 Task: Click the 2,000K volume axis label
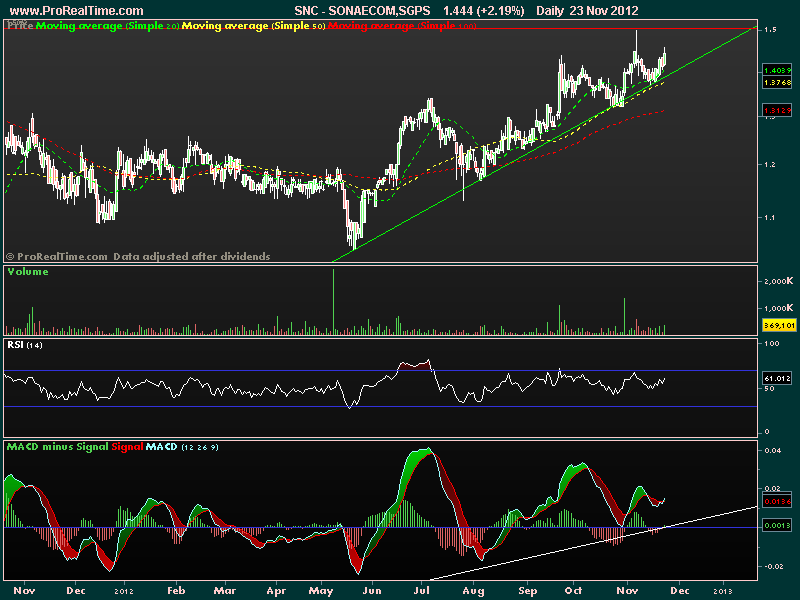point(779,281)
